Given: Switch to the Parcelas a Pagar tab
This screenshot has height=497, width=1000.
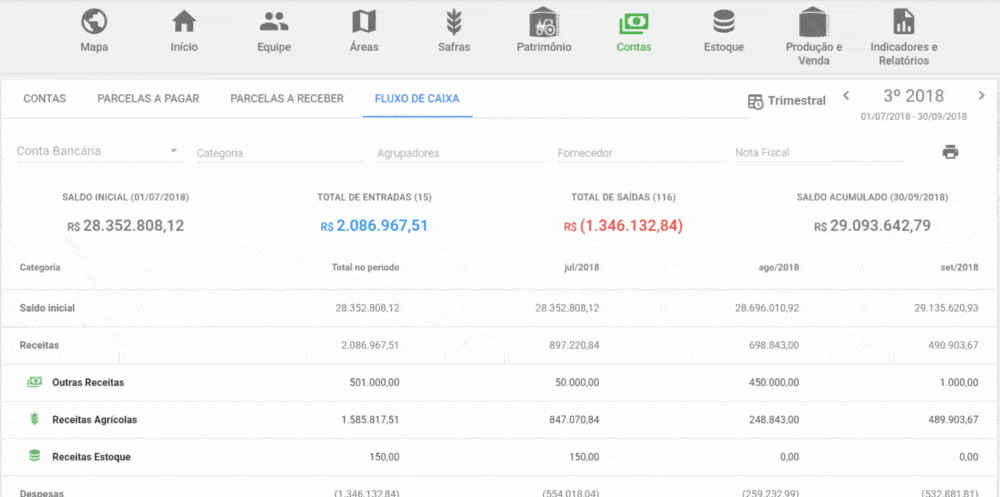Looking at the screenshot, I should (148, 99).
